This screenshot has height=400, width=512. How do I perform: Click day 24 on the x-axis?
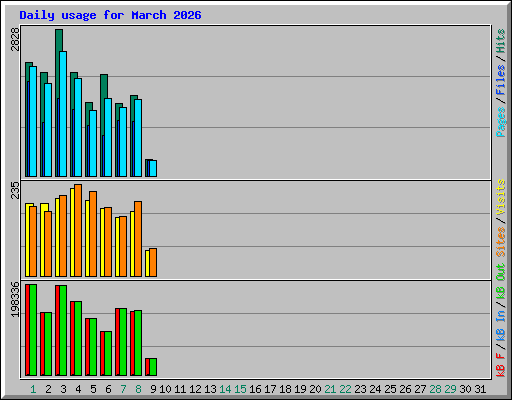(x=375, y=389)
